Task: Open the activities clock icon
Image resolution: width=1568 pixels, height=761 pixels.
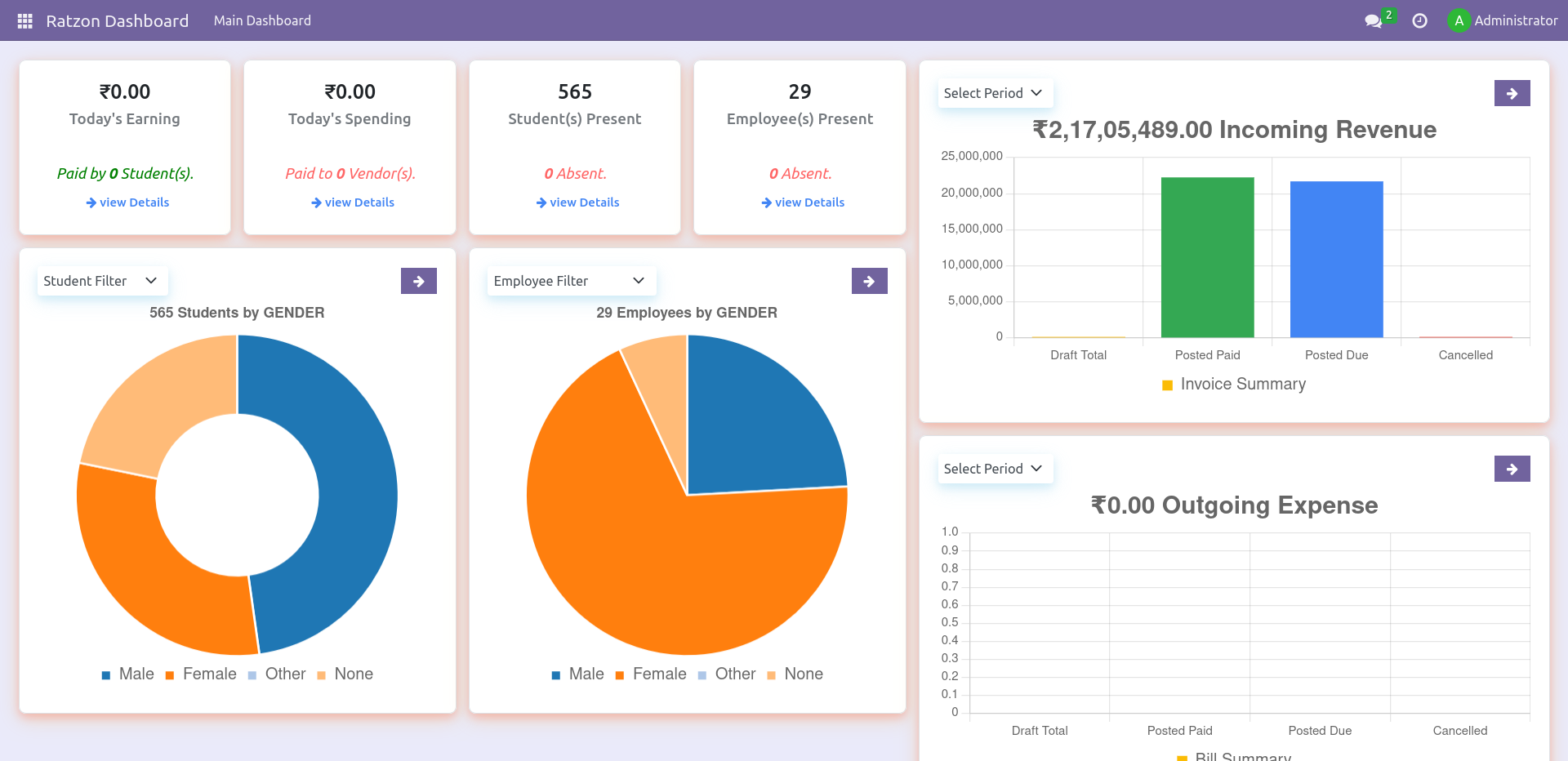Action: pos(1419,20)
